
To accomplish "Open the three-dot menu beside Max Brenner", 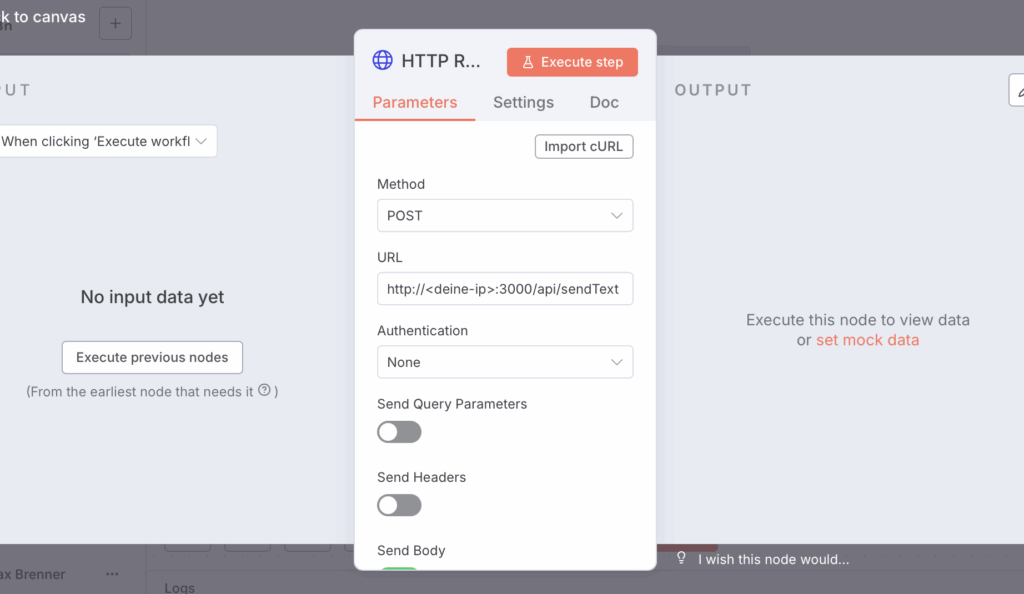I will tap(112, 574).
